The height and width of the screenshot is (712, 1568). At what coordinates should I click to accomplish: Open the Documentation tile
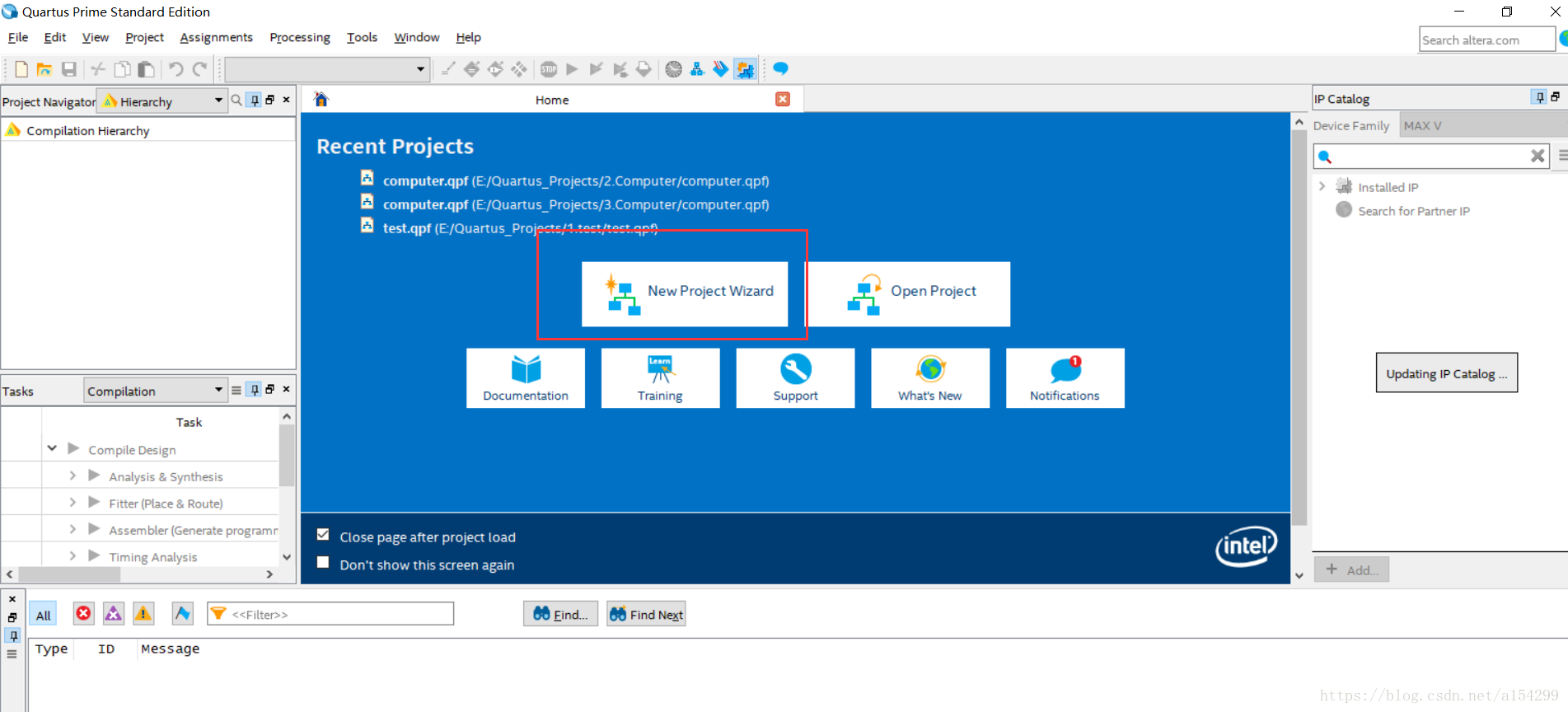[526, 378]
